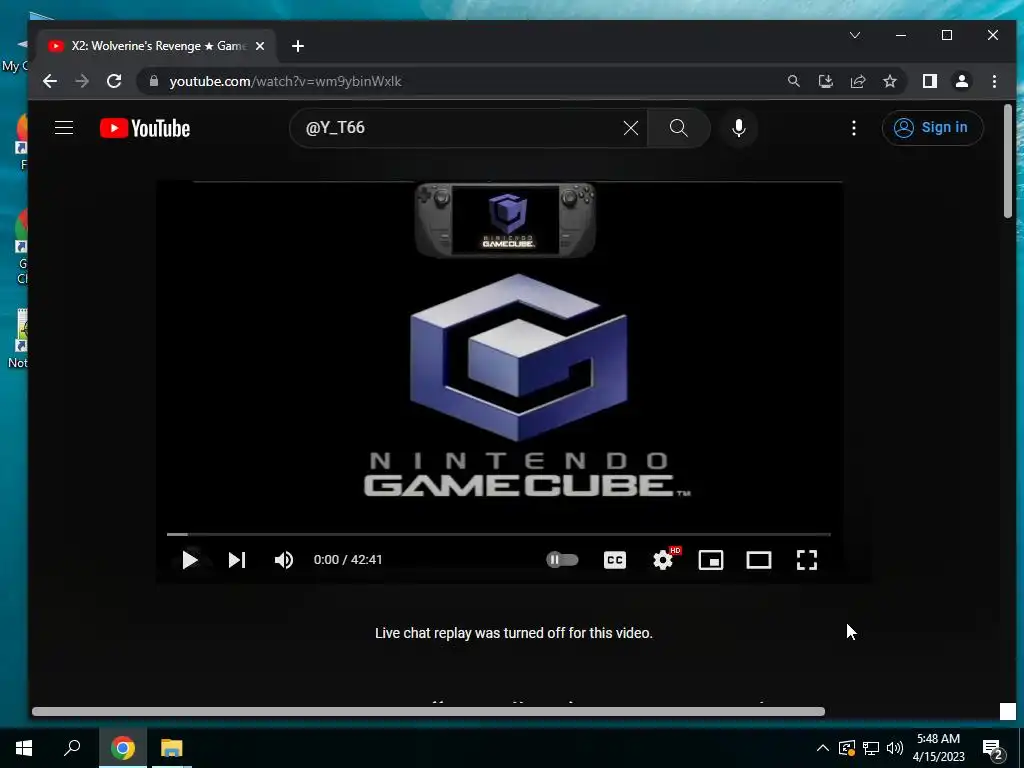The width and height of the screenshot is (1024, 768).
Task: Open Chrome side panel
Action: 930,81
